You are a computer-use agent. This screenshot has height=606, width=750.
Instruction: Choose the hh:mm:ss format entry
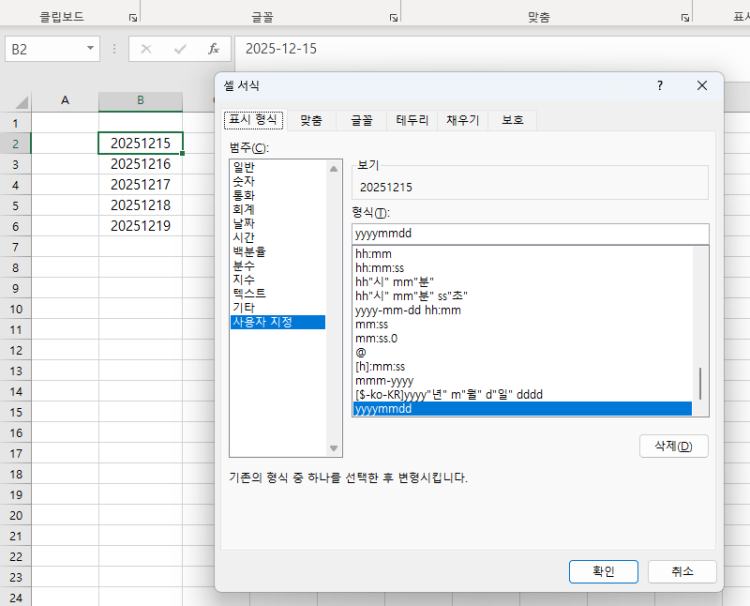pos(522,268)
